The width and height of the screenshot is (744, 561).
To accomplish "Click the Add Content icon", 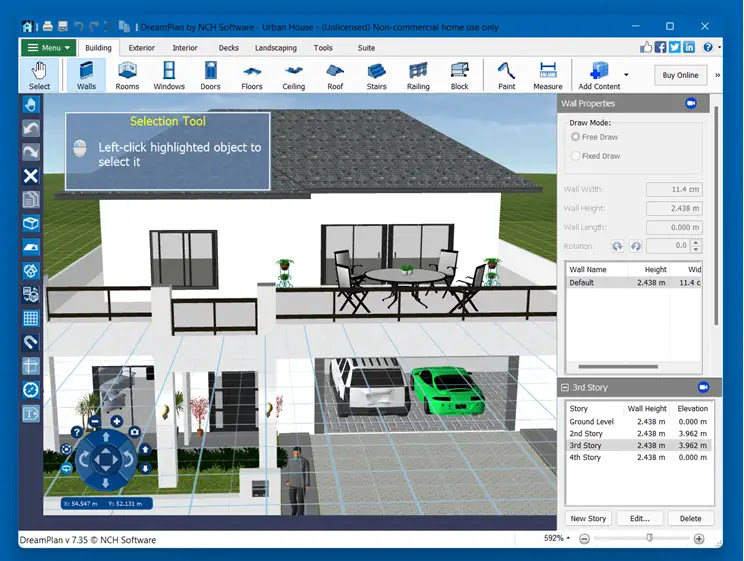I will 599,71.
